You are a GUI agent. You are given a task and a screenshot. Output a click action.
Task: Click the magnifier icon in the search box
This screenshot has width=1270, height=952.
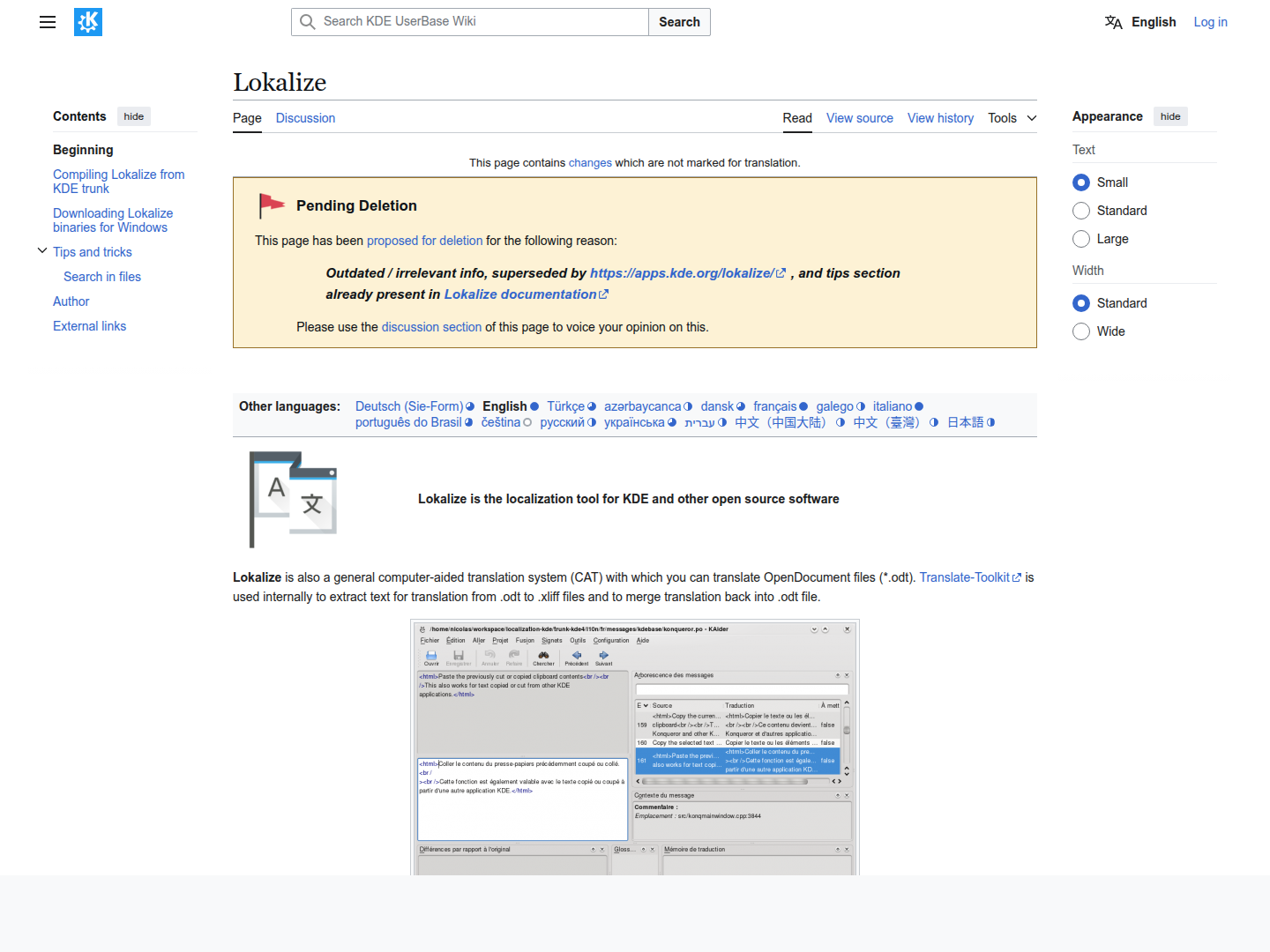point(307,22)
